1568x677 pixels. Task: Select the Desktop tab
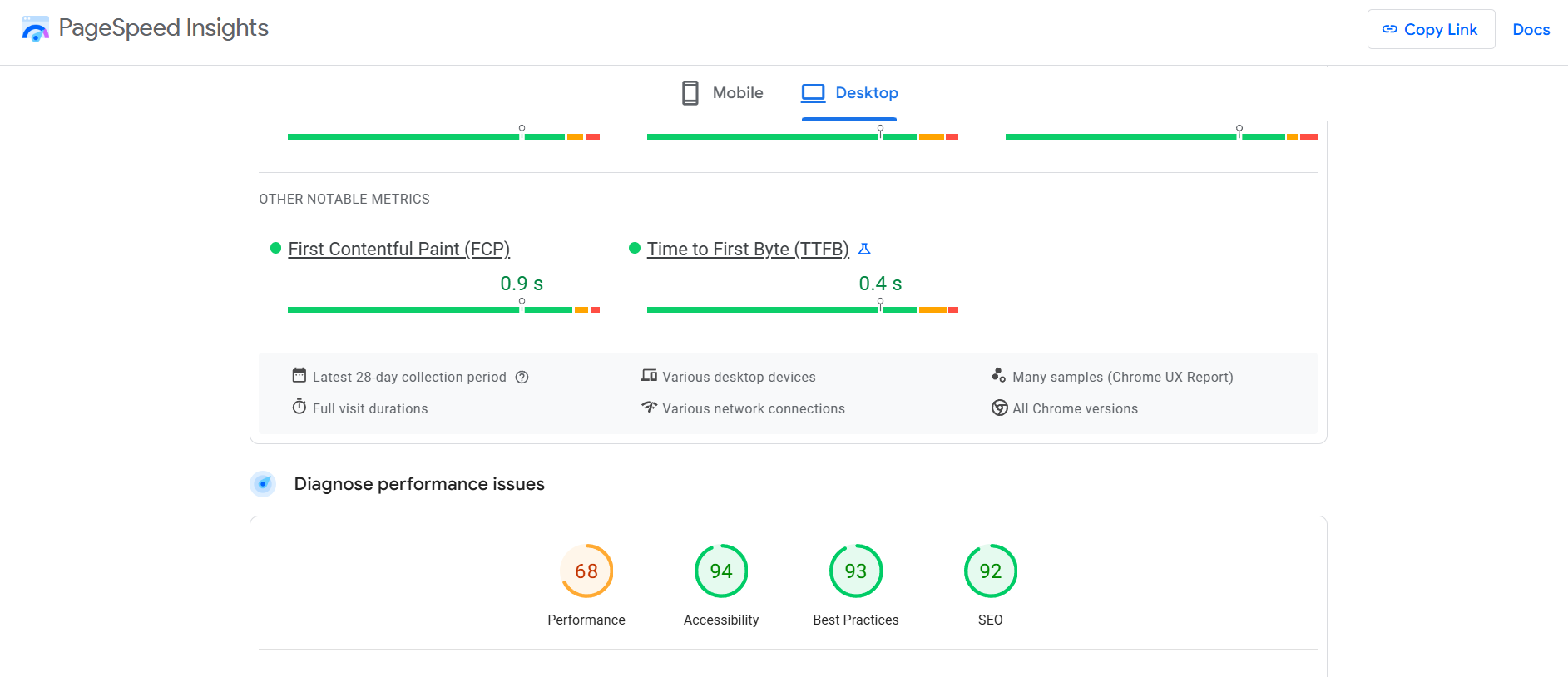849,93
